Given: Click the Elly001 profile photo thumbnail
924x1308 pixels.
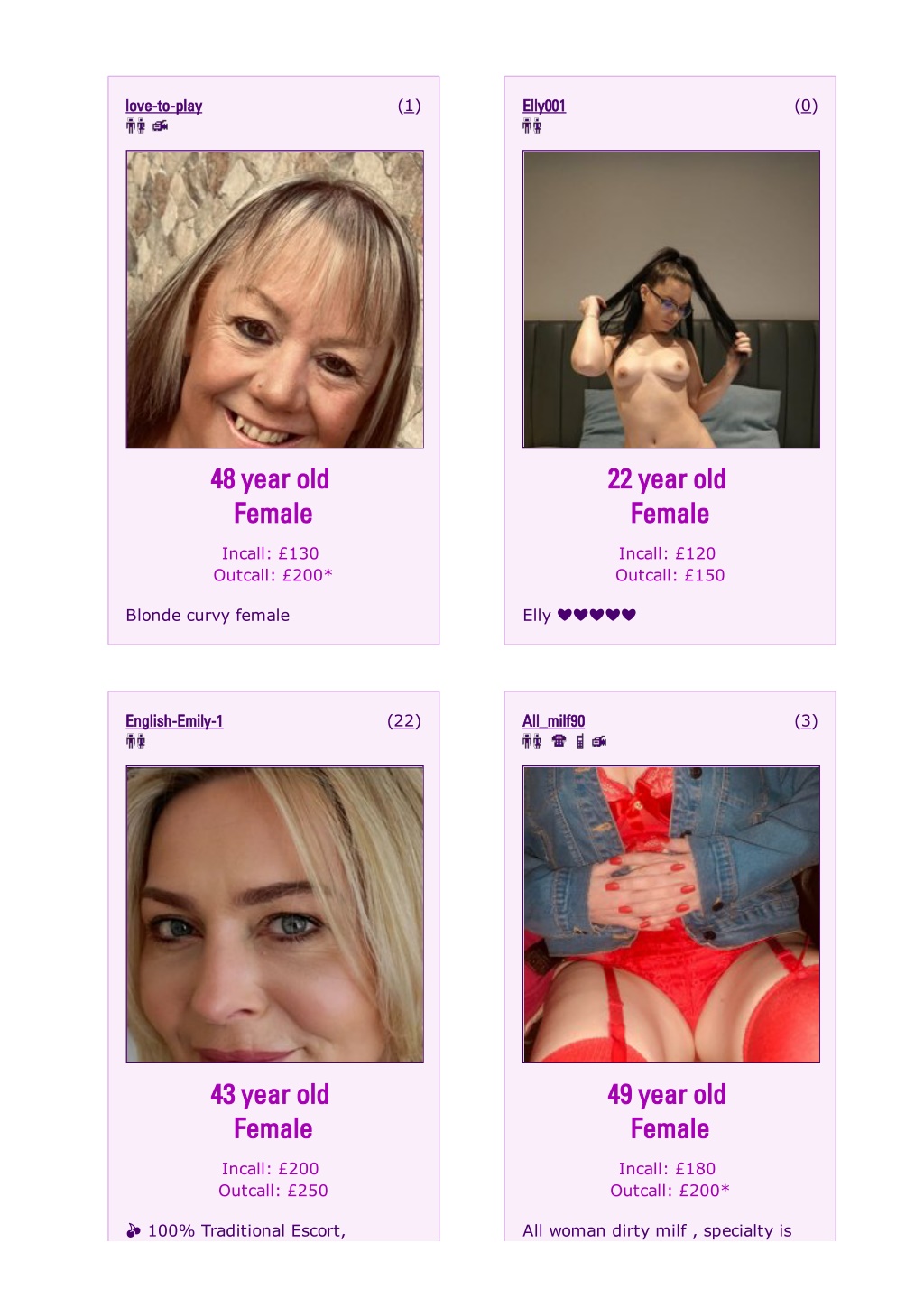Looking at the screenshot, I should 671,300.
